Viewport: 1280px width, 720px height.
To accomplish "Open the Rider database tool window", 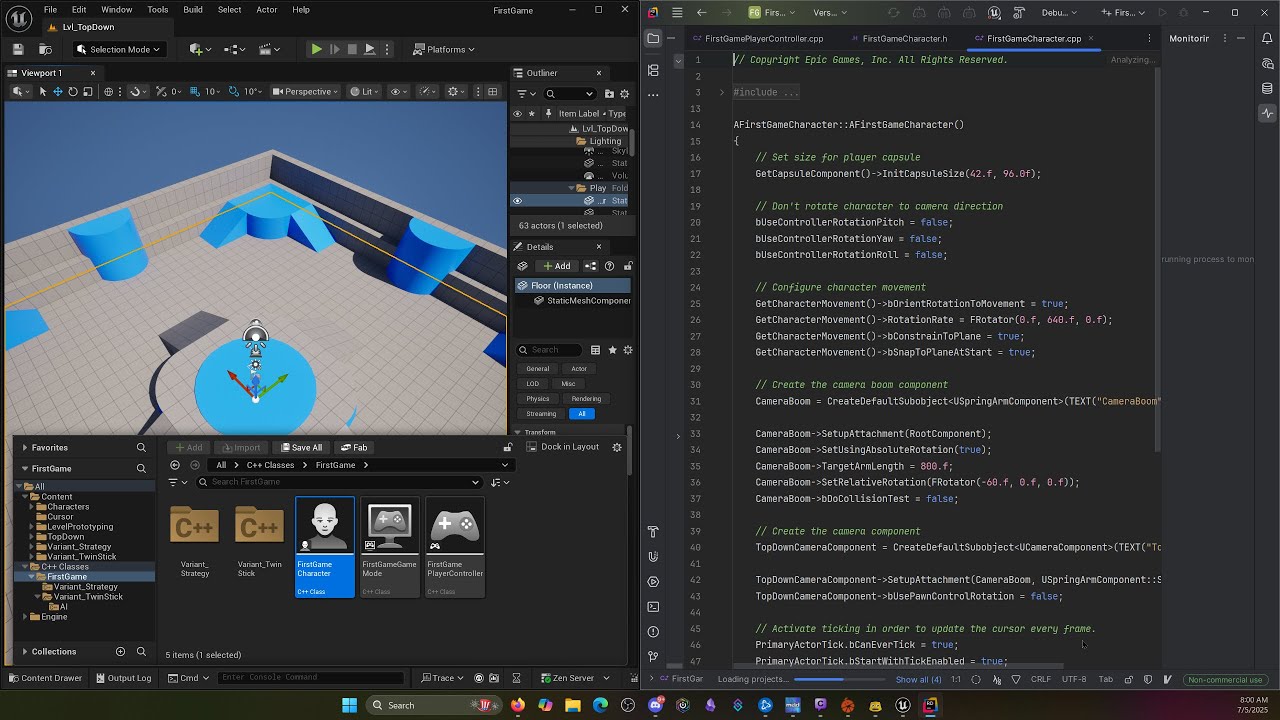I will [x=1268, y=88].
